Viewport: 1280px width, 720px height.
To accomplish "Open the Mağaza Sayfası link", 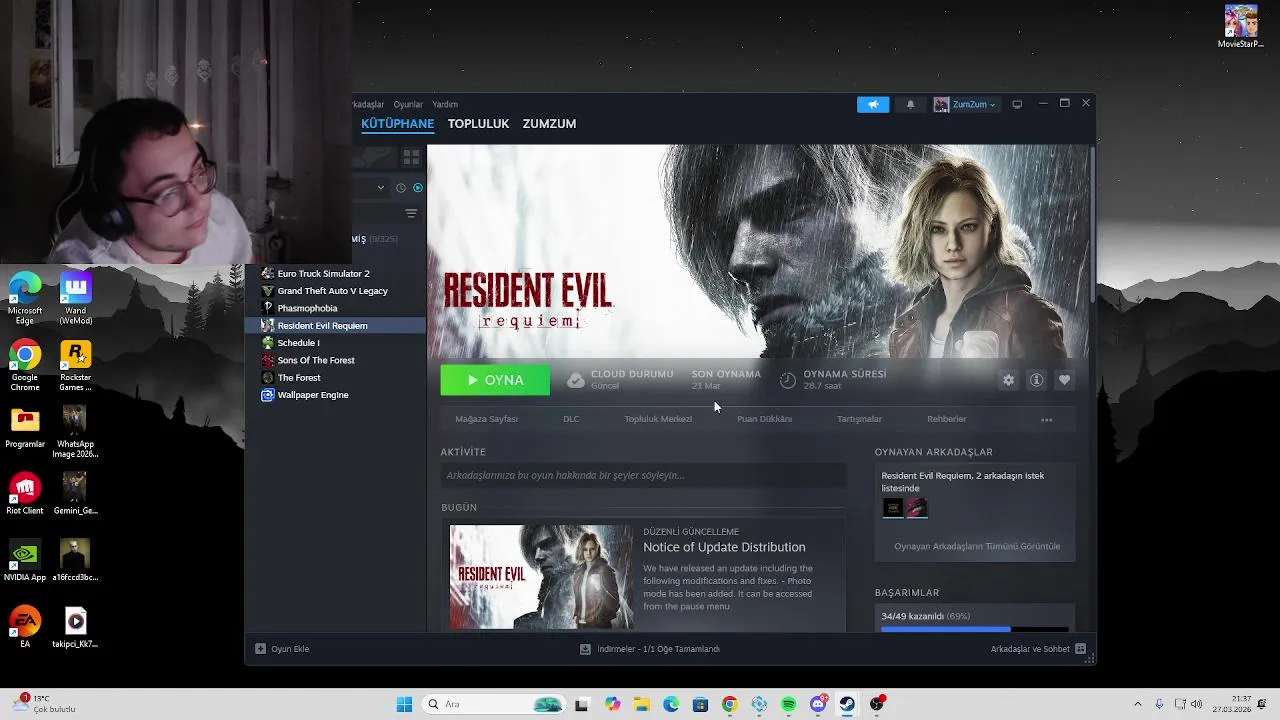I will [x=486, y=419].
